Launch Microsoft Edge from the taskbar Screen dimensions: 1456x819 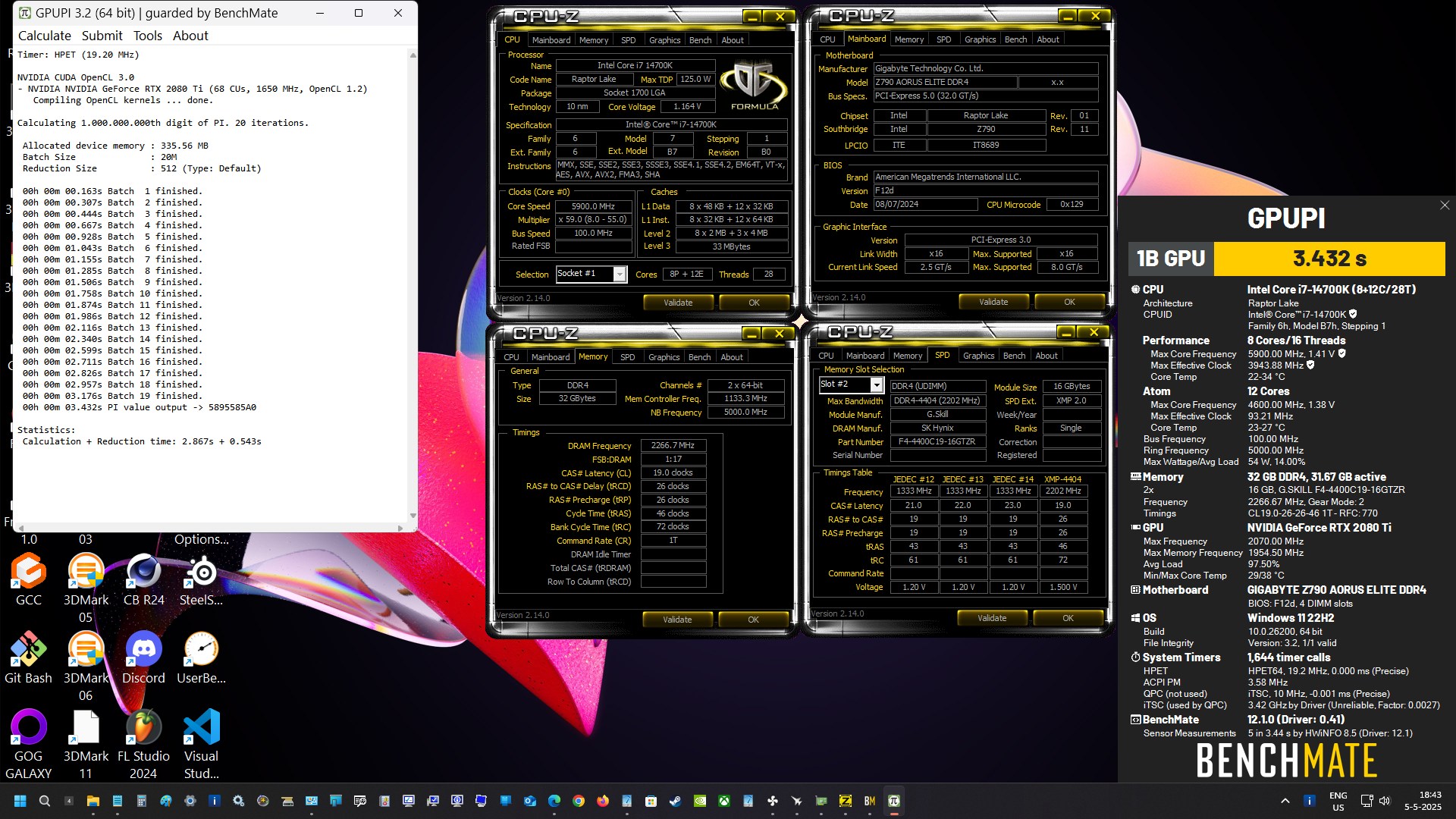click(554, 801)
